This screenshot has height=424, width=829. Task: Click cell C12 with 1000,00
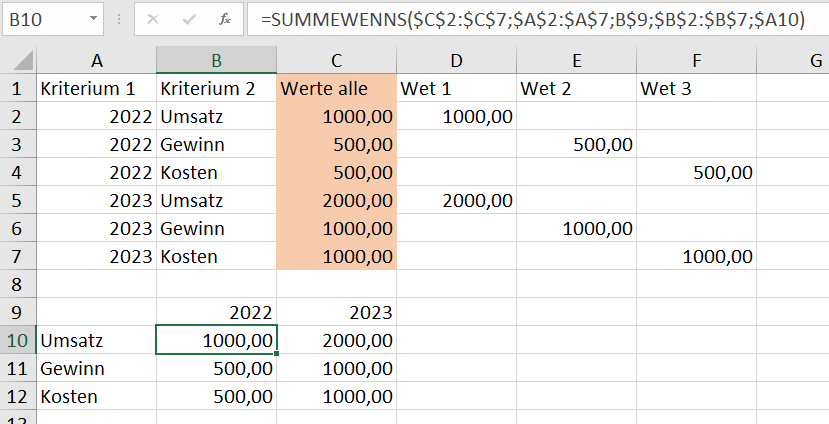[337, 397]
